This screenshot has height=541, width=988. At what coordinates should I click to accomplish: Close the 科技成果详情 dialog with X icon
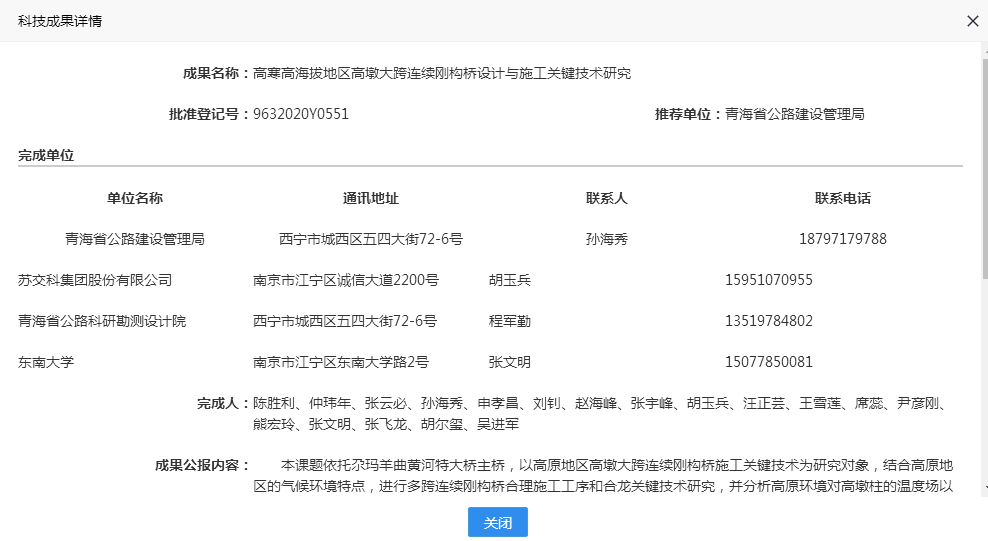click(972, 21)
